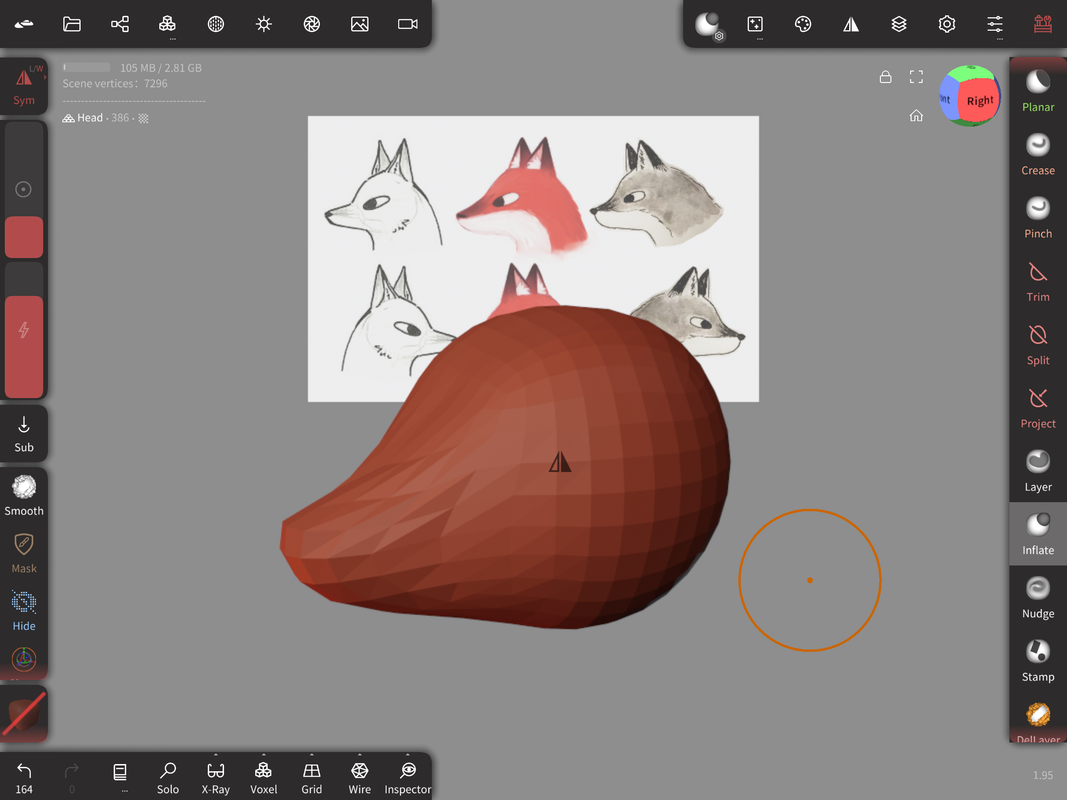The image size is (1067, 800).
Task: Click the red material color swatch
Action: click(x=24, y=714)
